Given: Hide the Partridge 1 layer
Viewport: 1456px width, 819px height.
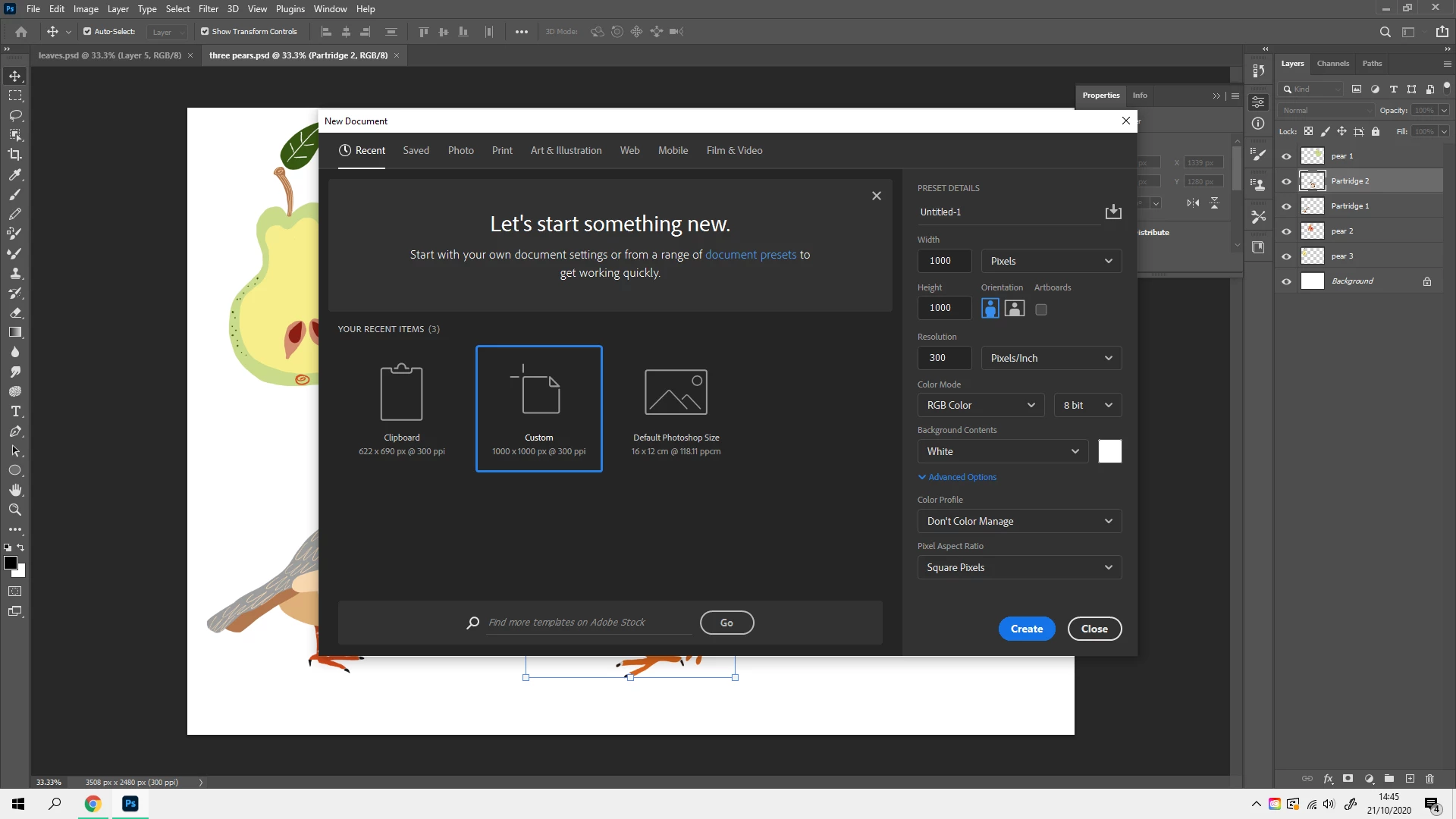Looking at the screenshot, I should pos(1286,206).
